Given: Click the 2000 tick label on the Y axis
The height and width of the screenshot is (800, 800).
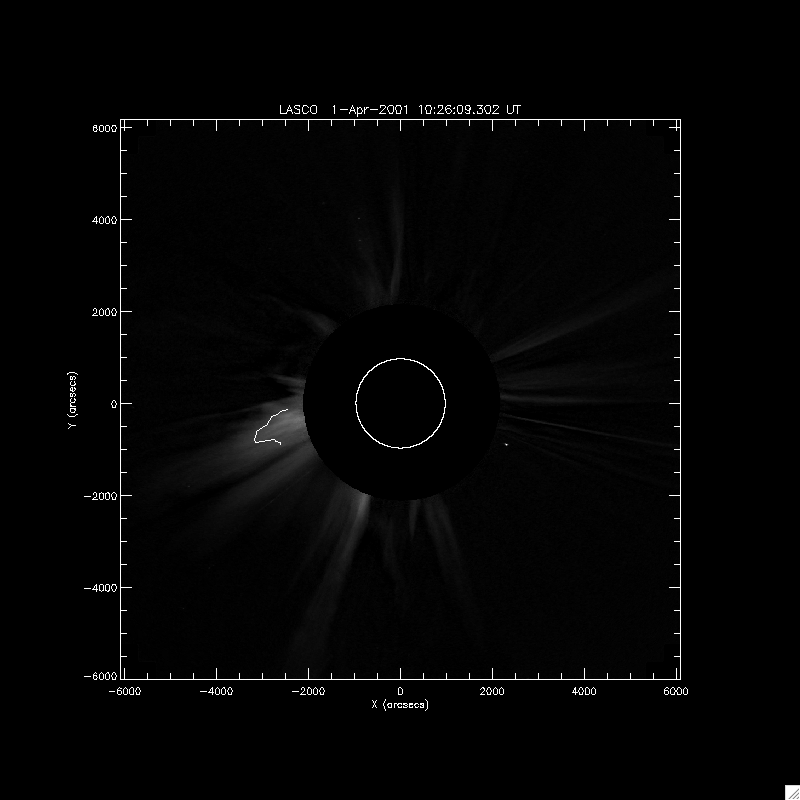Looking at the screenshot, I should point(106,312).
